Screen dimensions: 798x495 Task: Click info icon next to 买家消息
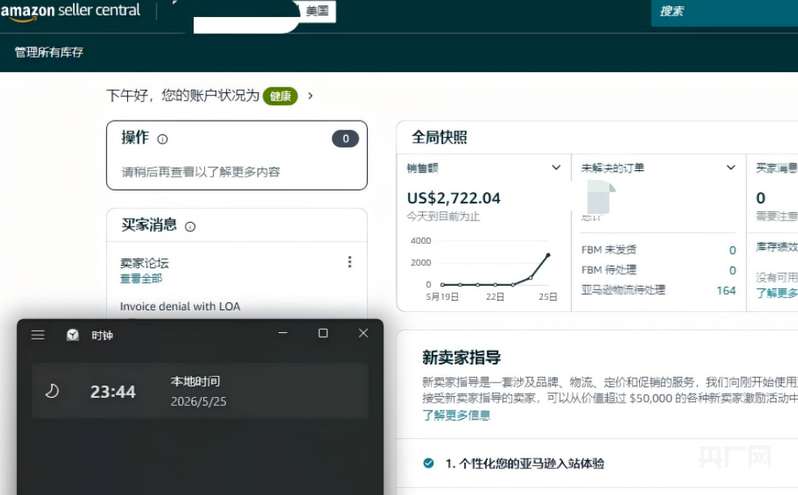(x=190, y=226)
